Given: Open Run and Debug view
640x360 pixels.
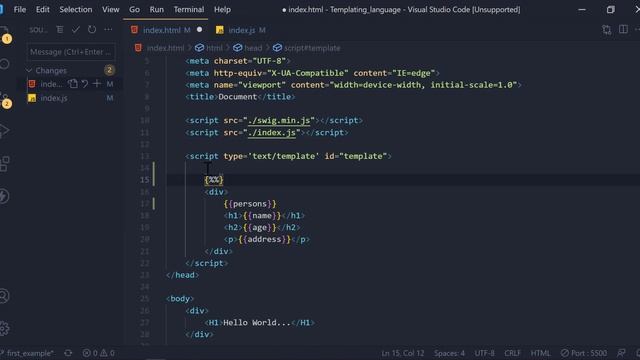Looking at the screenshot, I should (x=4, y=131).
